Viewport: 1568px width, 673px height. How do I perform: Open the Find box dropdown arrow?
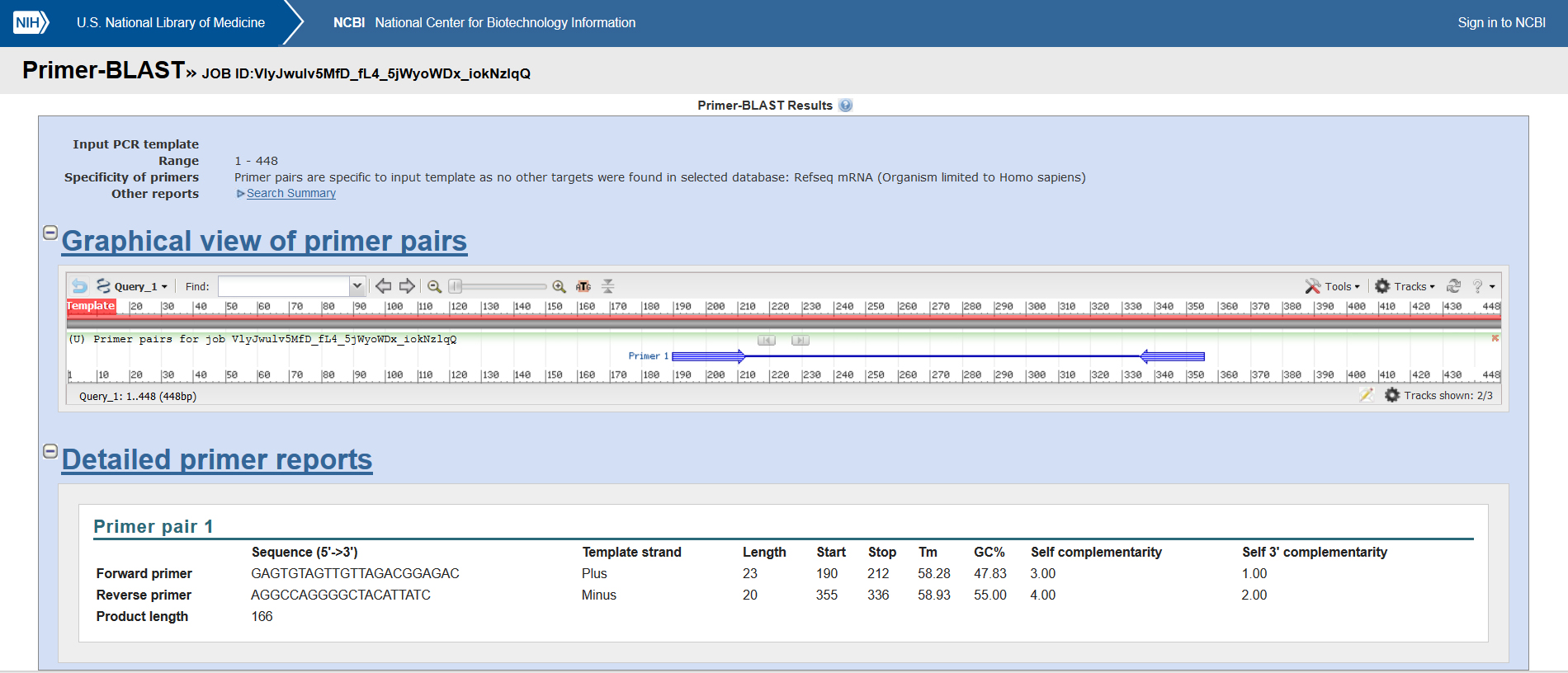pos(357,286)
